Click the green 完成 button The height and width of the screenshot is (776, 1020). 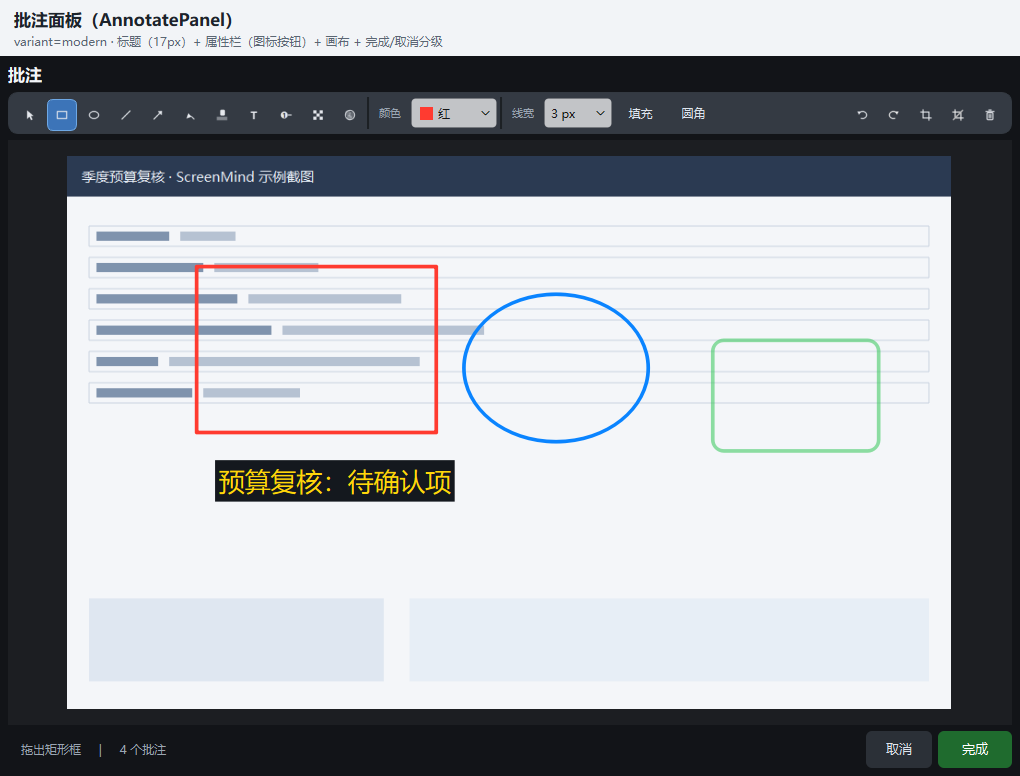click(974, 749)
